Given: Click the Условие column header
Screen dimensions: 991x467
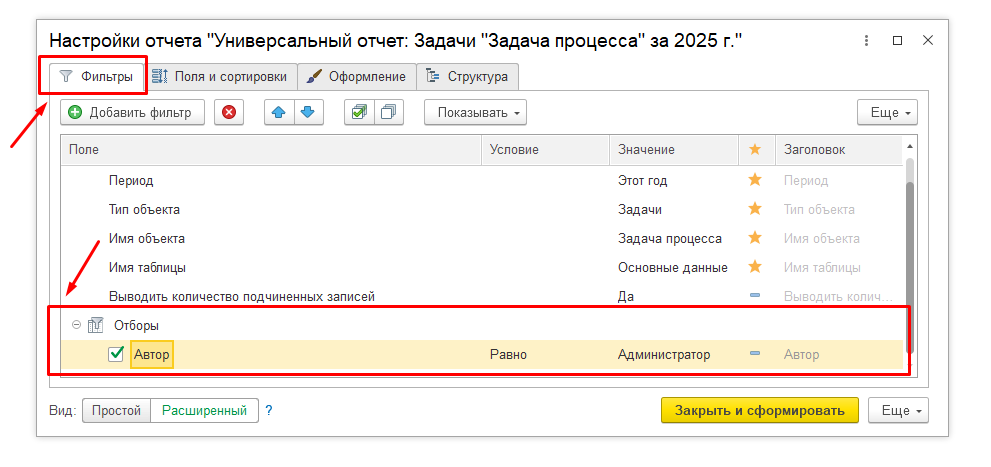Looking at the screenshot, I should (x=545, y=150).
